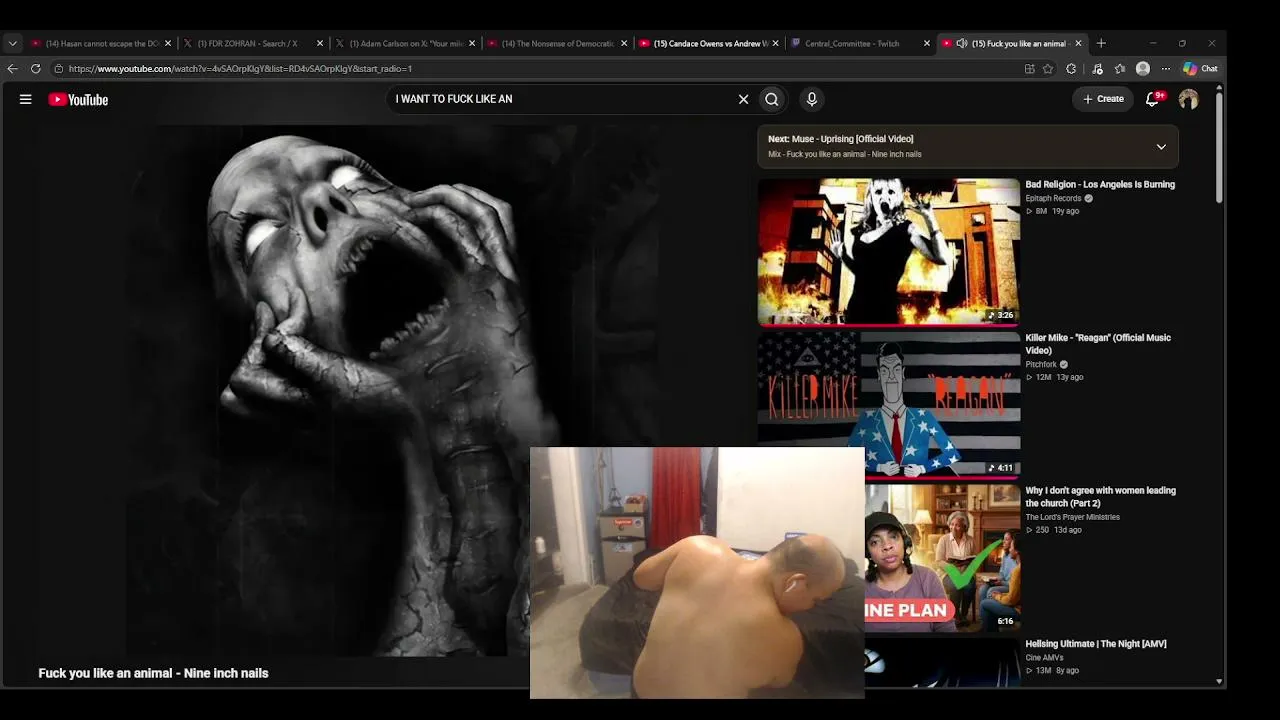Open the YouTube guide hamburger menu
This screenshot has height=720, width=1280.
[25, 99]
